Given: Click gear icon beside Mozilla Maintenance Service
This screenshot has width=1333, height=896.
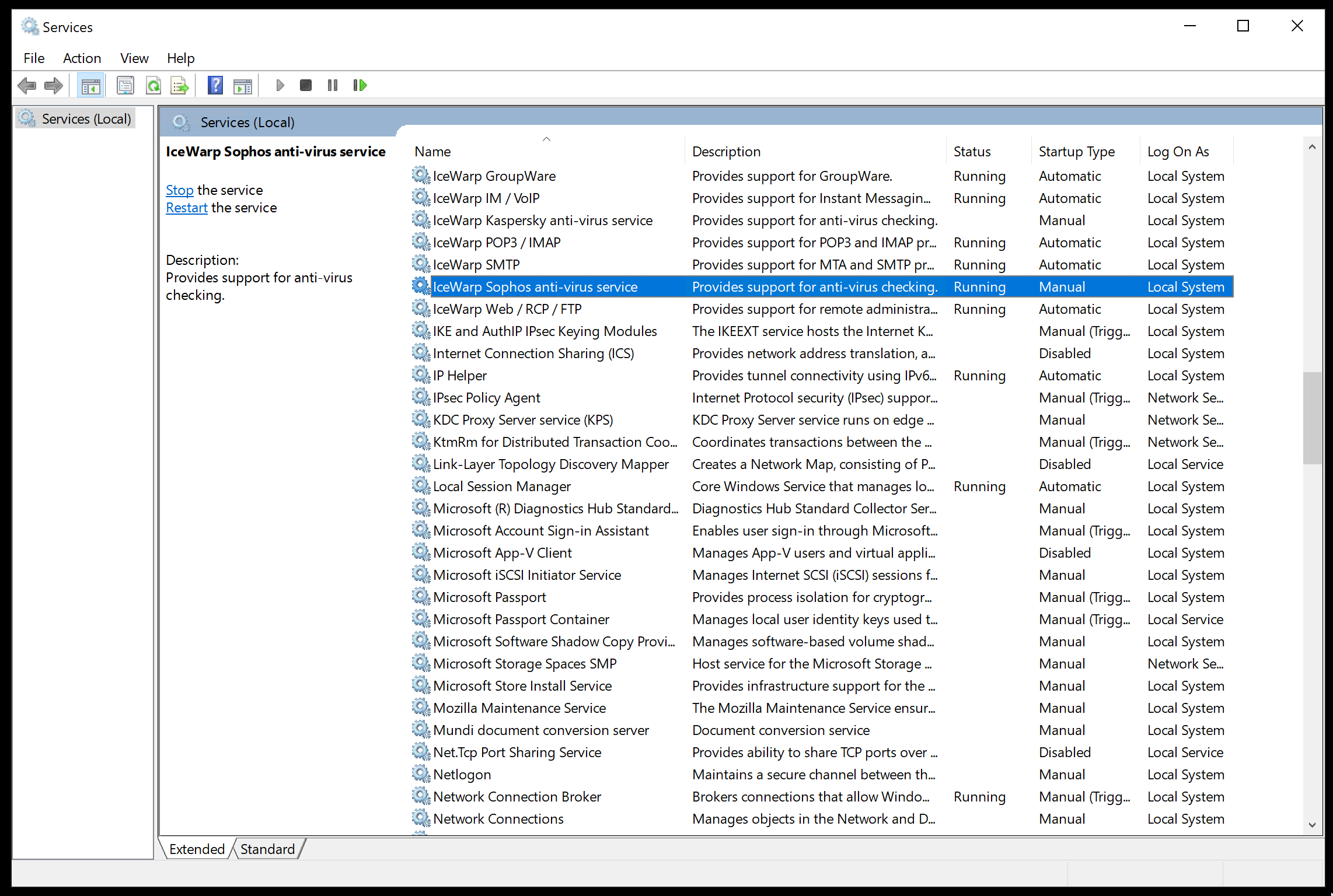Looking at the screenshot, I should (x=421, y=707).
